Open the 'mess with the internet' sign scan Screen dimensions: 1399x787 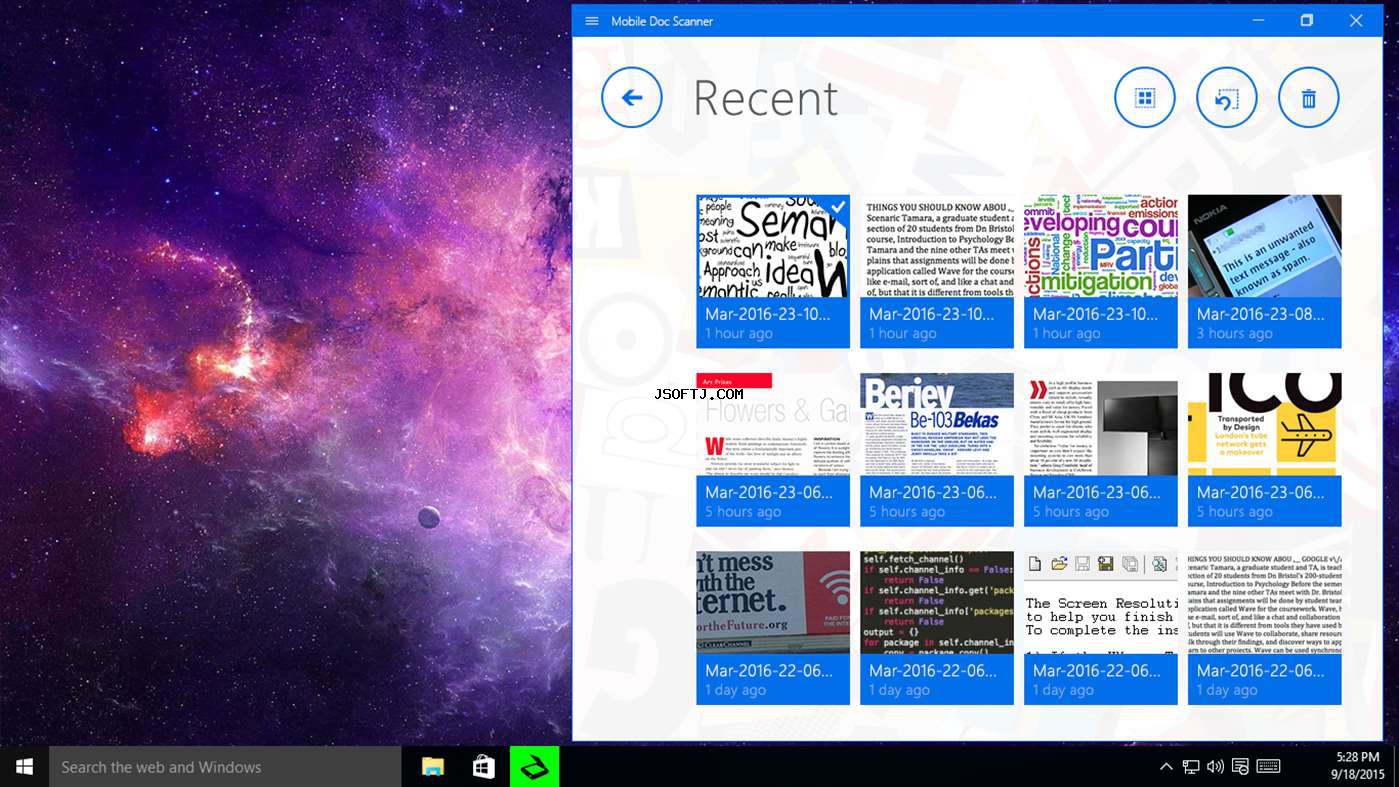coord(773,628)
